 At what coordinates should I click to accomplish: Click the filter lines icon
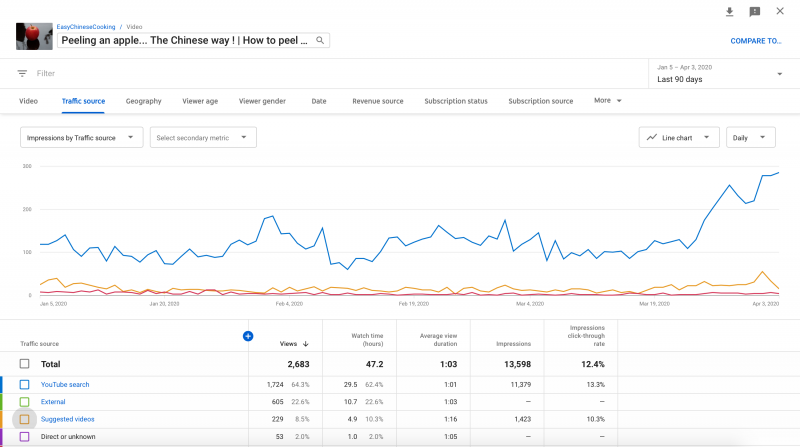22,73
